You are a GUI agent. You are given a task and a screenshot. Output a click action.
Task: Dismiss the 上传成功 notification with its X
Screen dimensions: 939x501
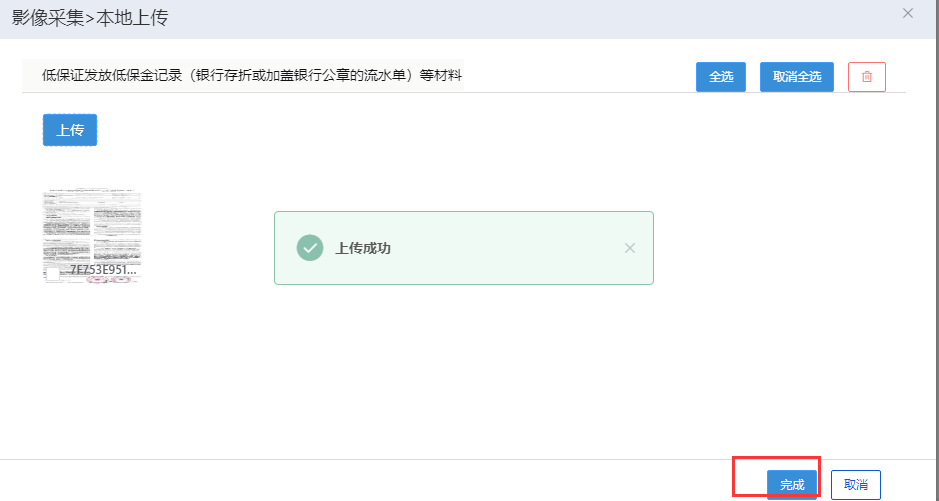click(x=630, y=248)
